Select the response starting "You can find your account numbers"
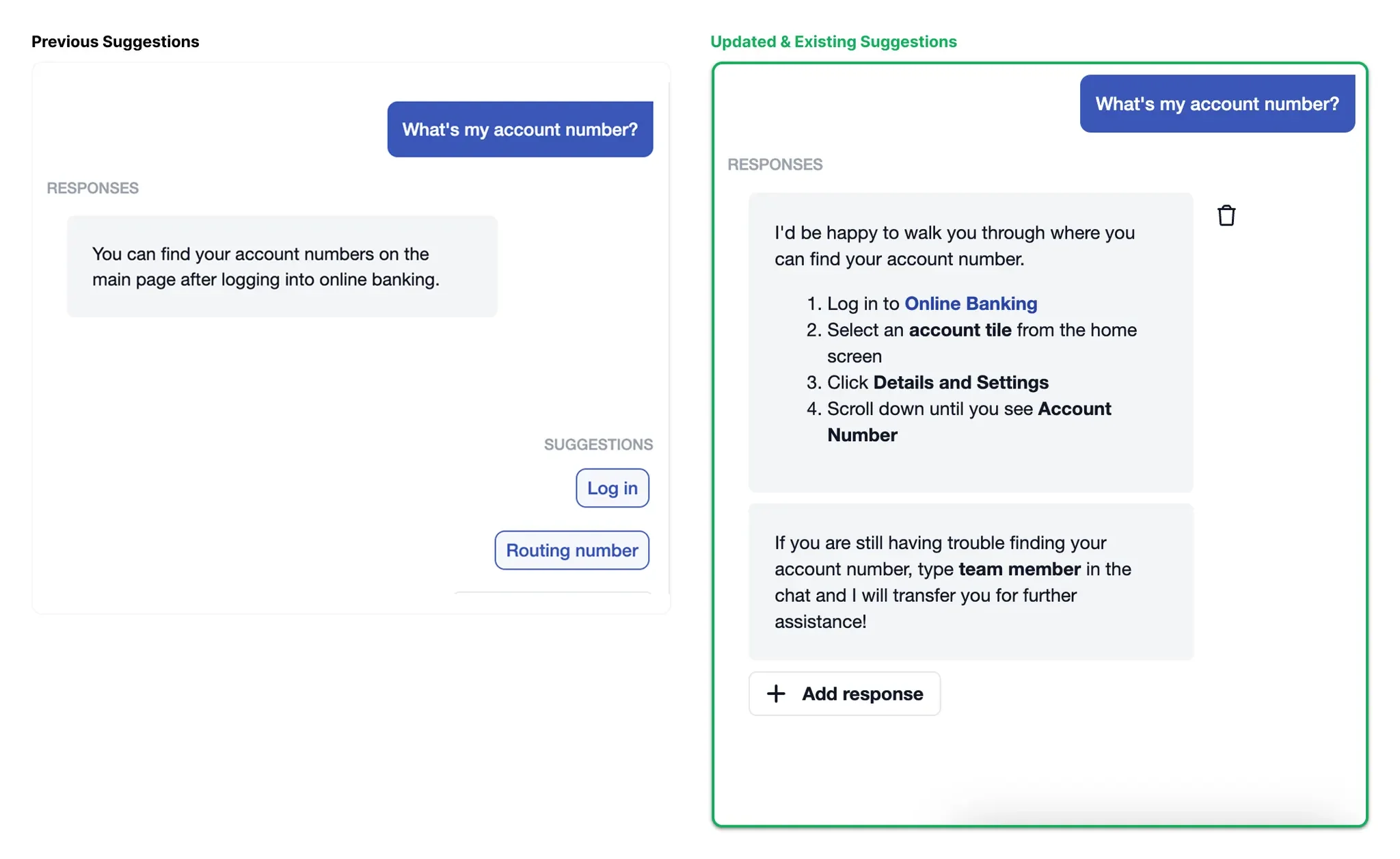This screenshot has height=859, width=1400. [282, 267]
